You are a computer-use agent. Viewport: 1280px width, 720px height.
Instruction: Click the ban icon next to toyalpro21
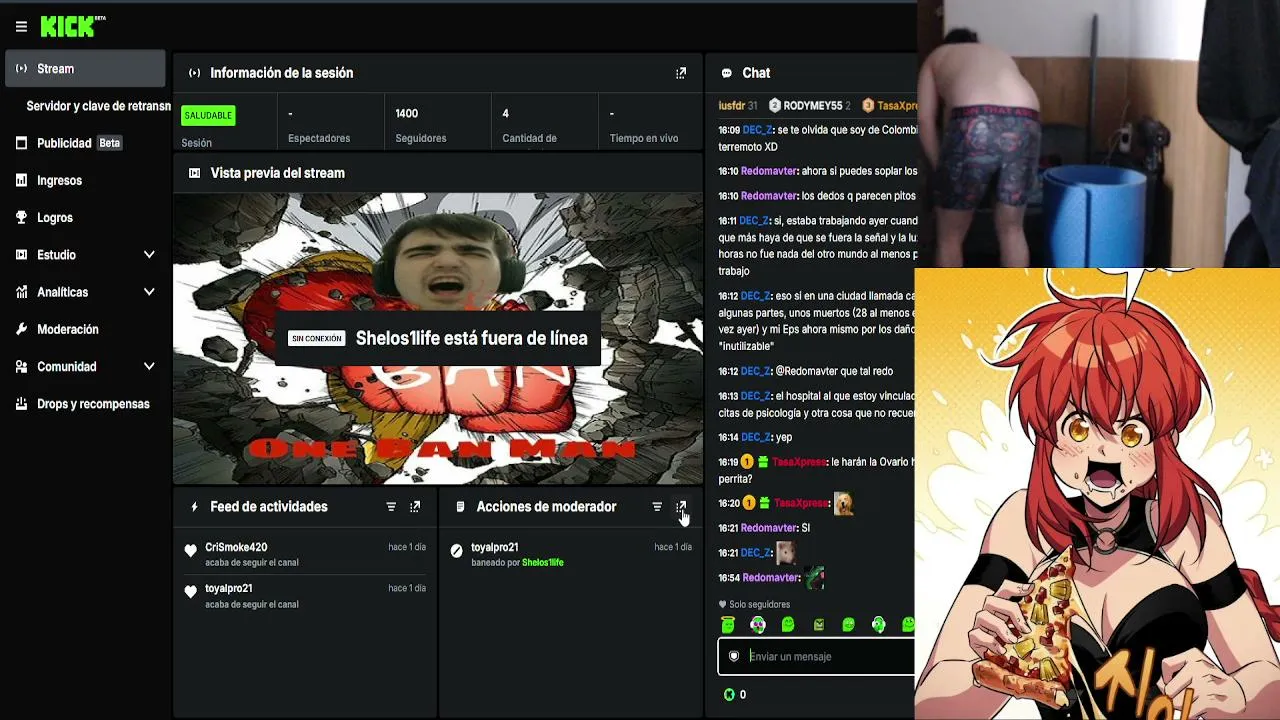[x=457, y=550]
